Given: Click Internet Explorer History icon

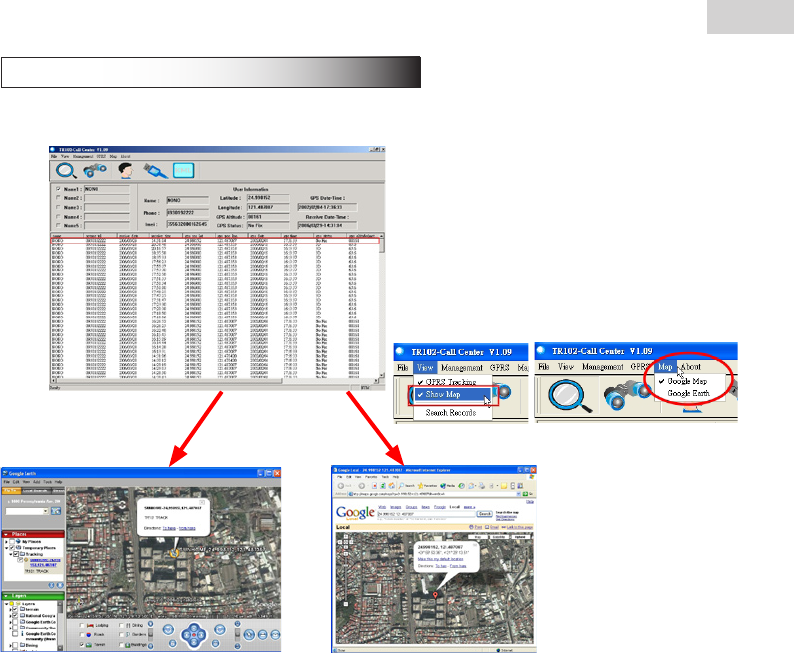Looking at the screenshot, I should (x=461, y=486).
